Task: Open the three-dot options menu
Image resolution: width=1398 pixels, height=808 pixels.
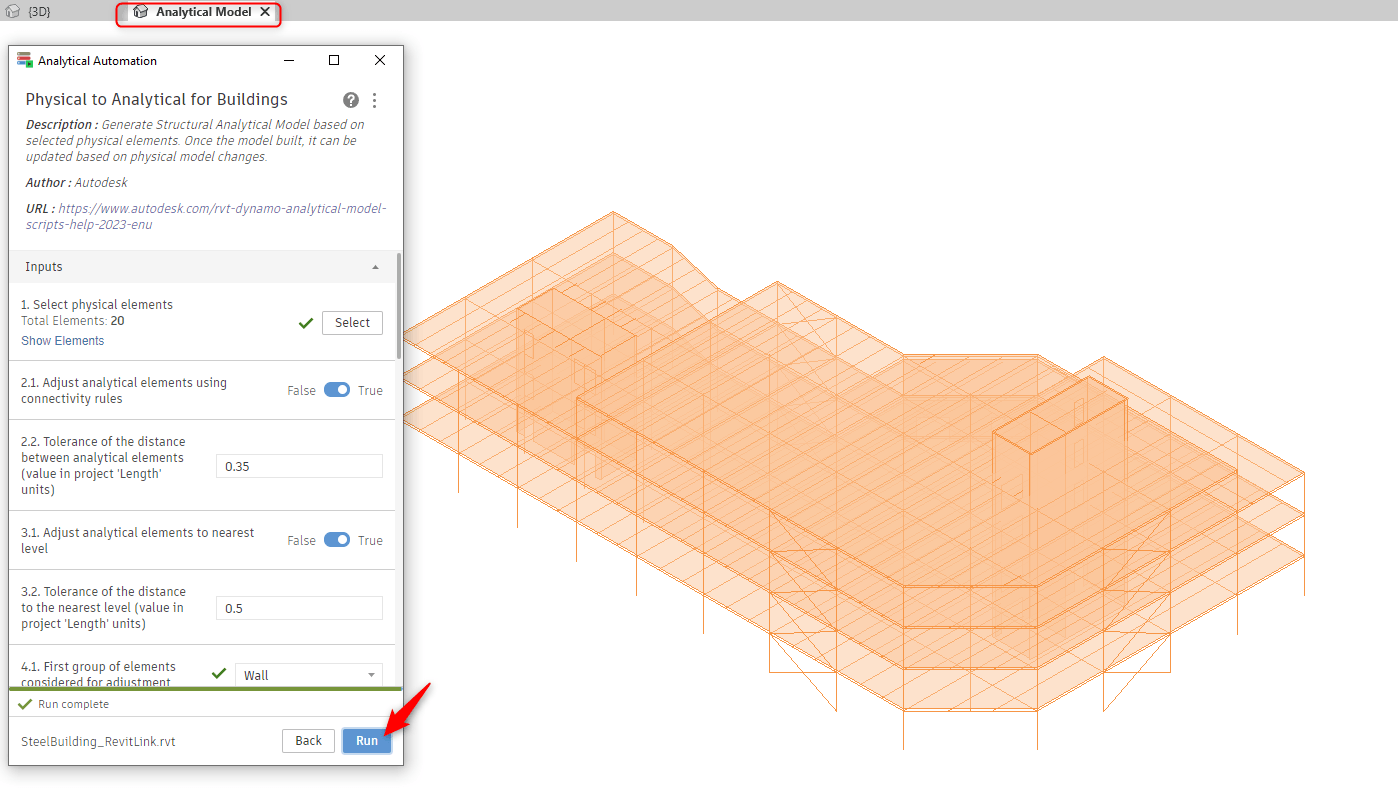Action: (x=375, y=100)
